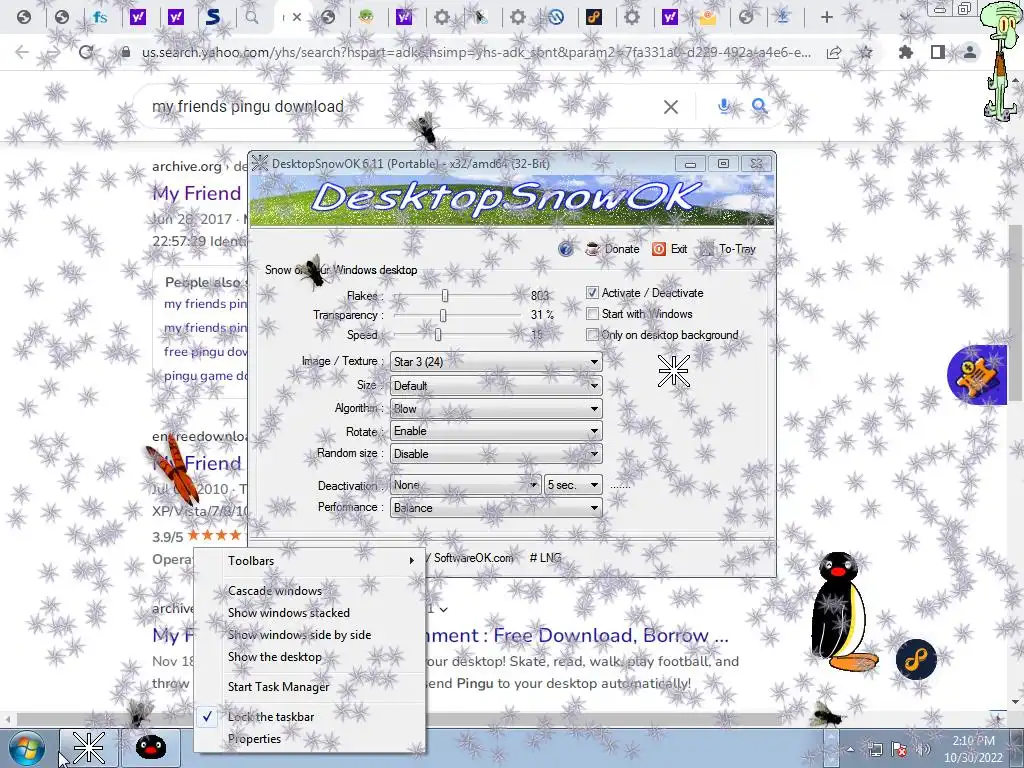1024x768 pixels.
Task: Click the share page icon in address bar
Action: (834, 52)
